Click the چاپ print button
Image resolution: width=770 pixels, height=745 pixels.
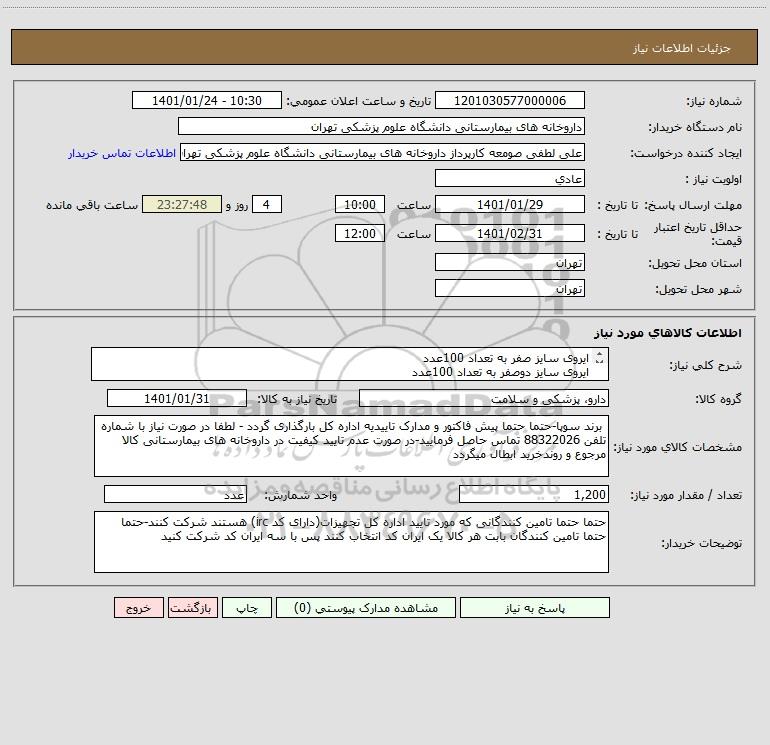(x=247, y=607)
